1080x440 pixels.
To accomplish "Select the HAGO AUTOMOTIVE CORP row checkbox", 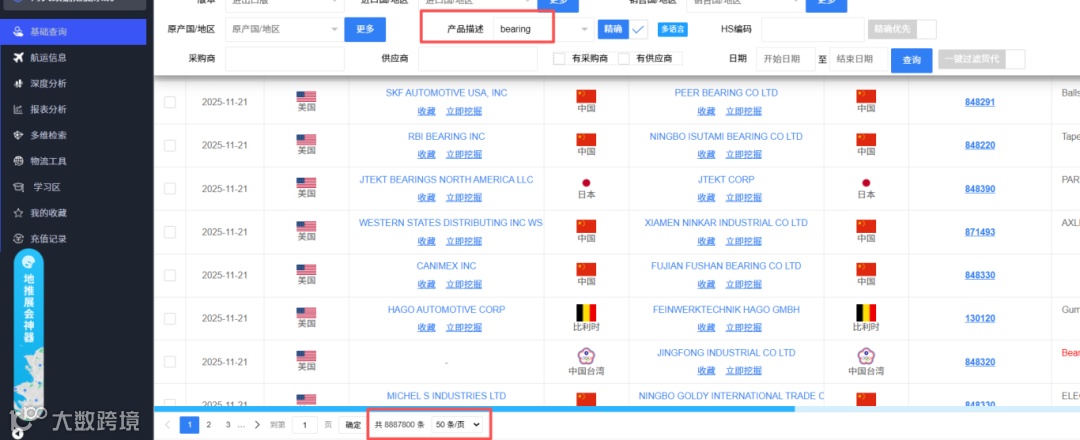I will pyautogui.click(x=169, y=318).
